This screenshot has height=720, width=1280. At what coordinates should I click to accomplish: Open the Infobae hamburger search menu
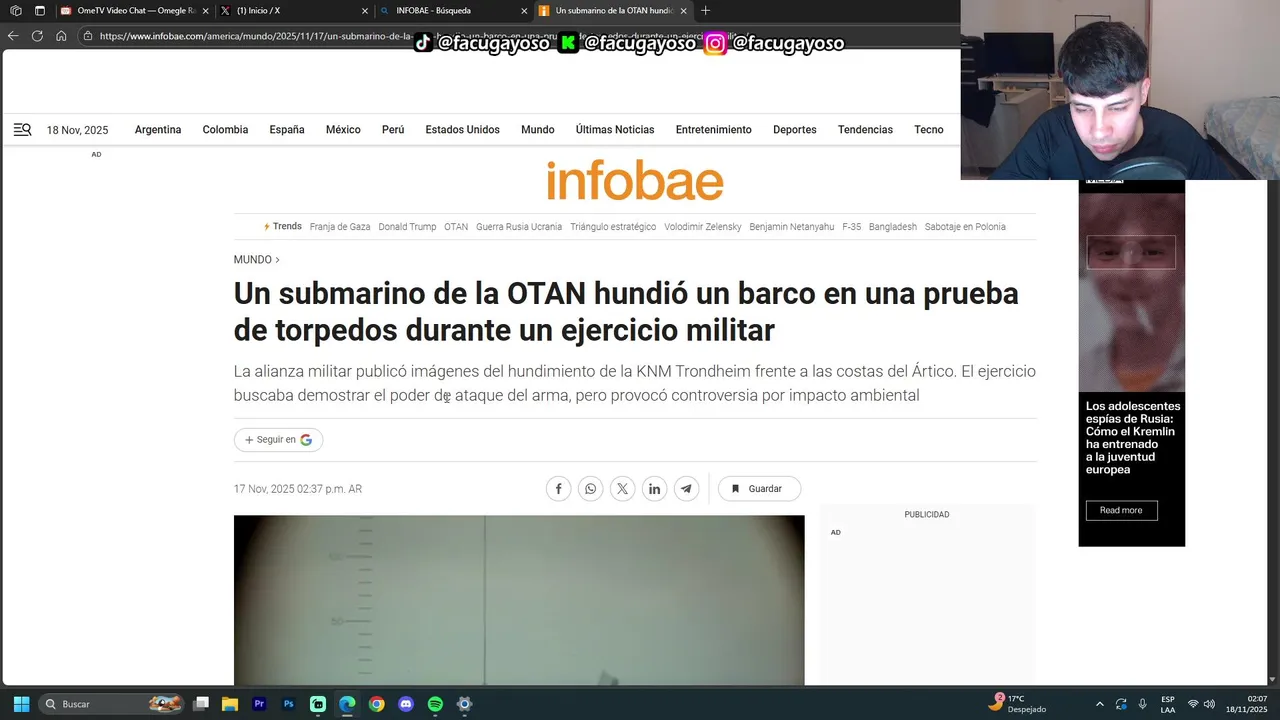22,129
